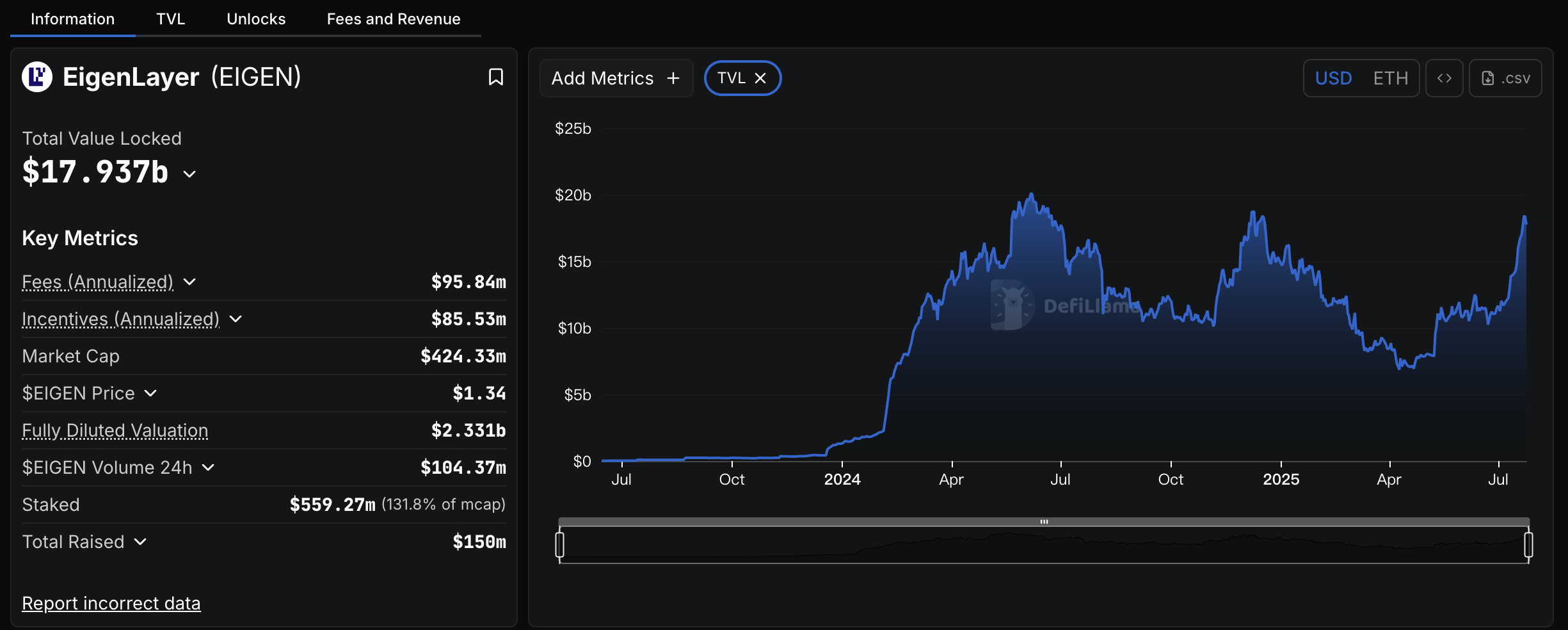Screen dimensions: 1568x630
Task: Click the $1.34 price value
Action: tap(479, 393)
